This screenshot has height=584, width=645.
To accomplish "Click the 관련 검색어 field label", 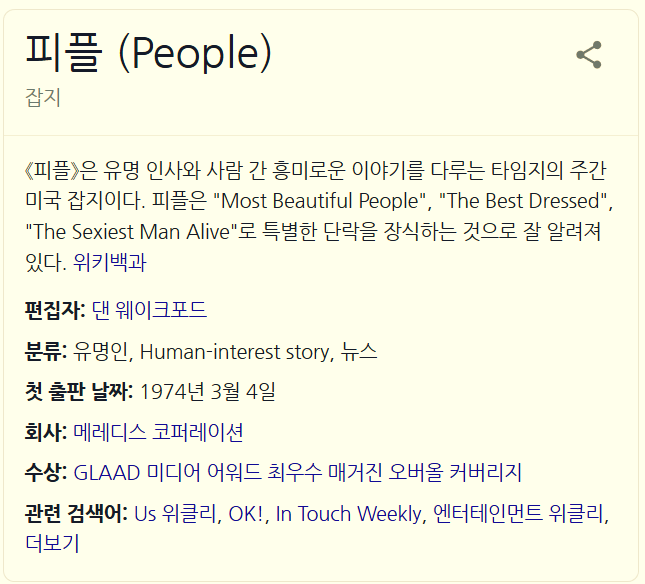I will 77,513.
